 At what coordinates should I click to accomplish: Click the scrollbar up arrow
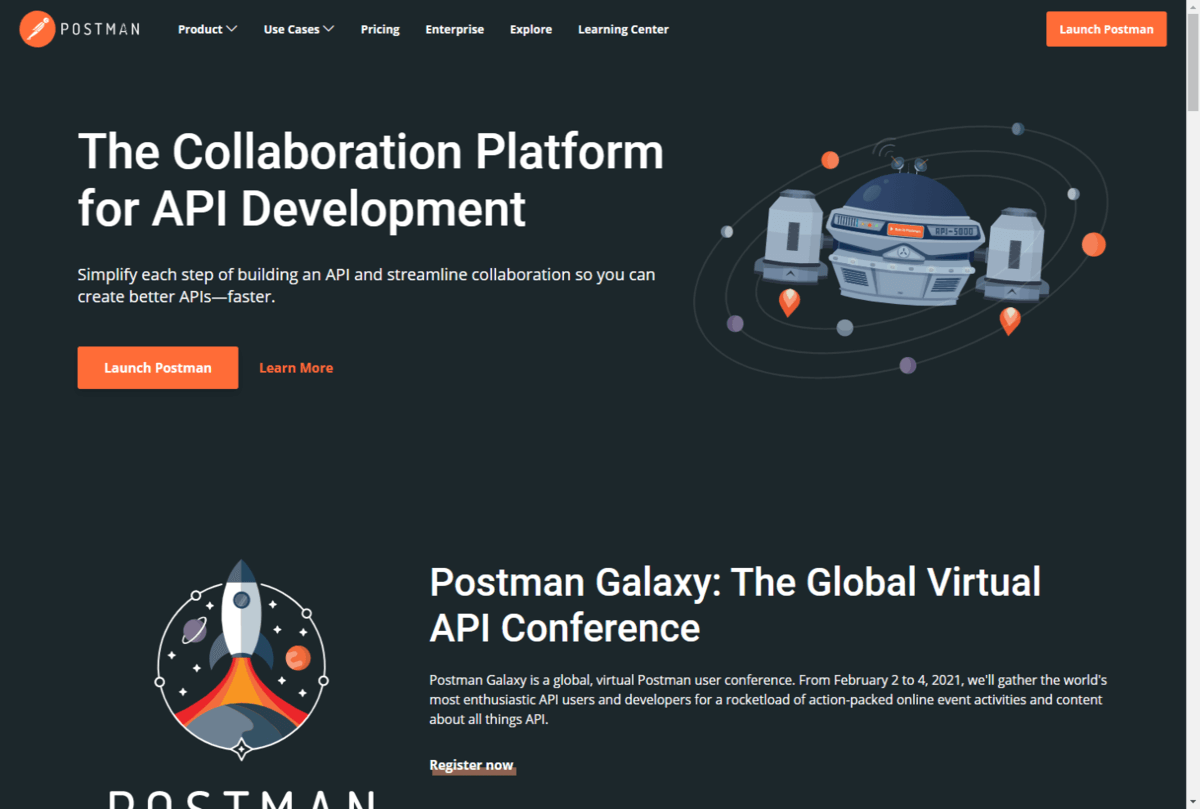click(1192, 7)
